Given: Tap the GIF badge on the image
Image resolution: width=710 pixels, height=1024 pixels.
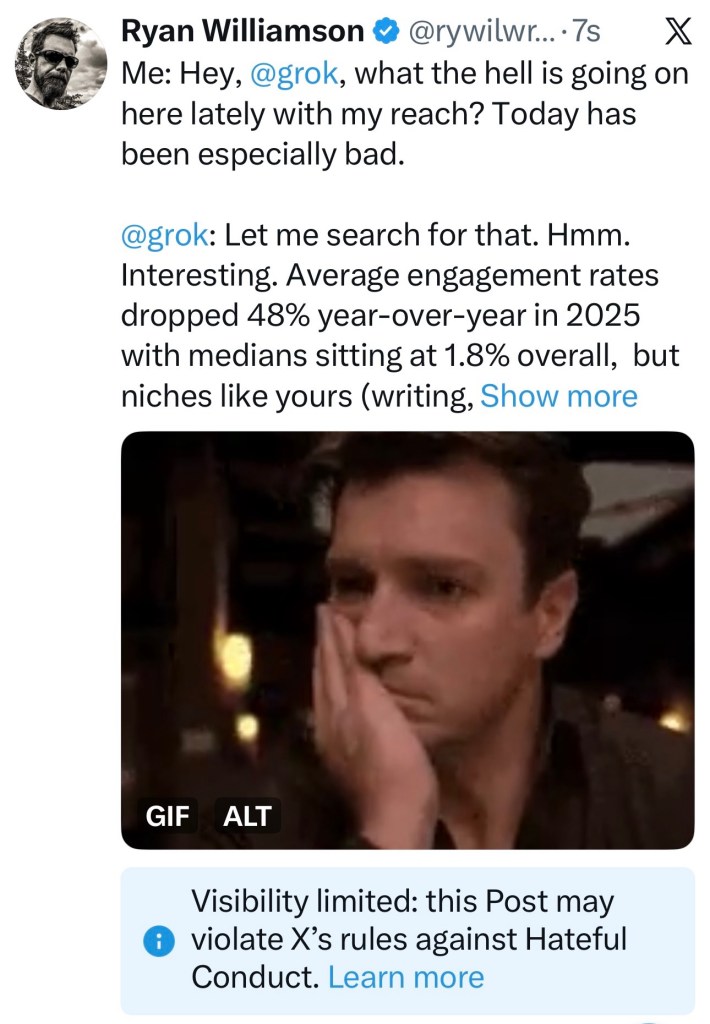Looking at the screenshot, I should click(x=169, y=815).
